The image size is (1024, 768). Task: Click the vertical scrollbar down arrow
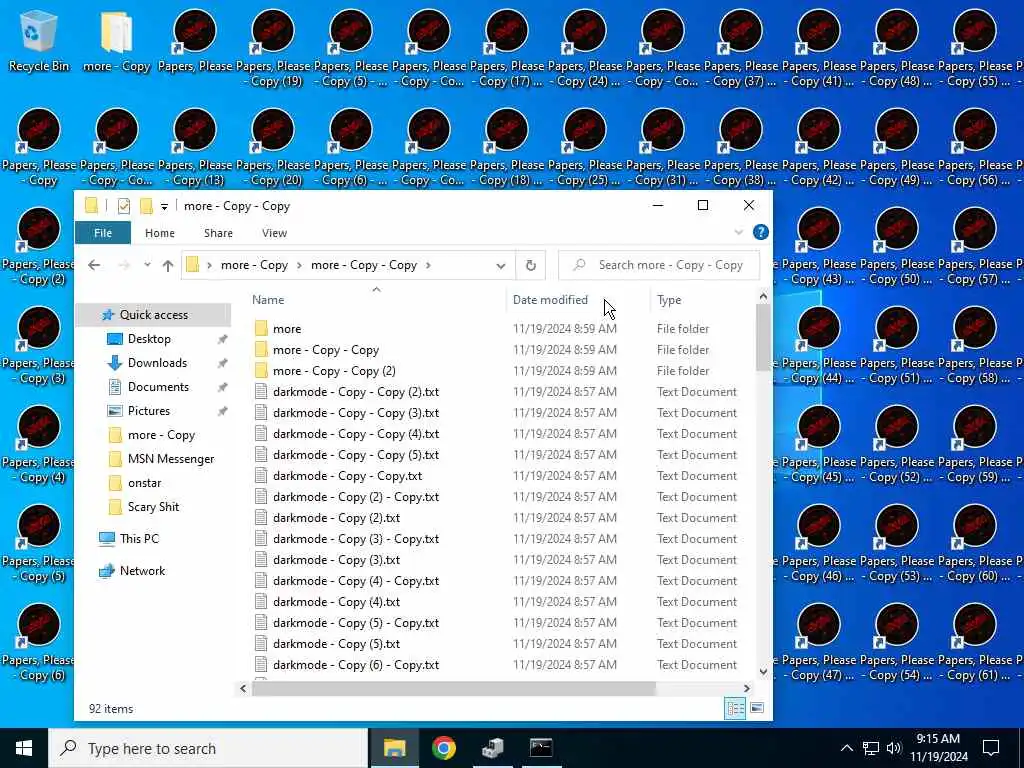click(763, 671)
